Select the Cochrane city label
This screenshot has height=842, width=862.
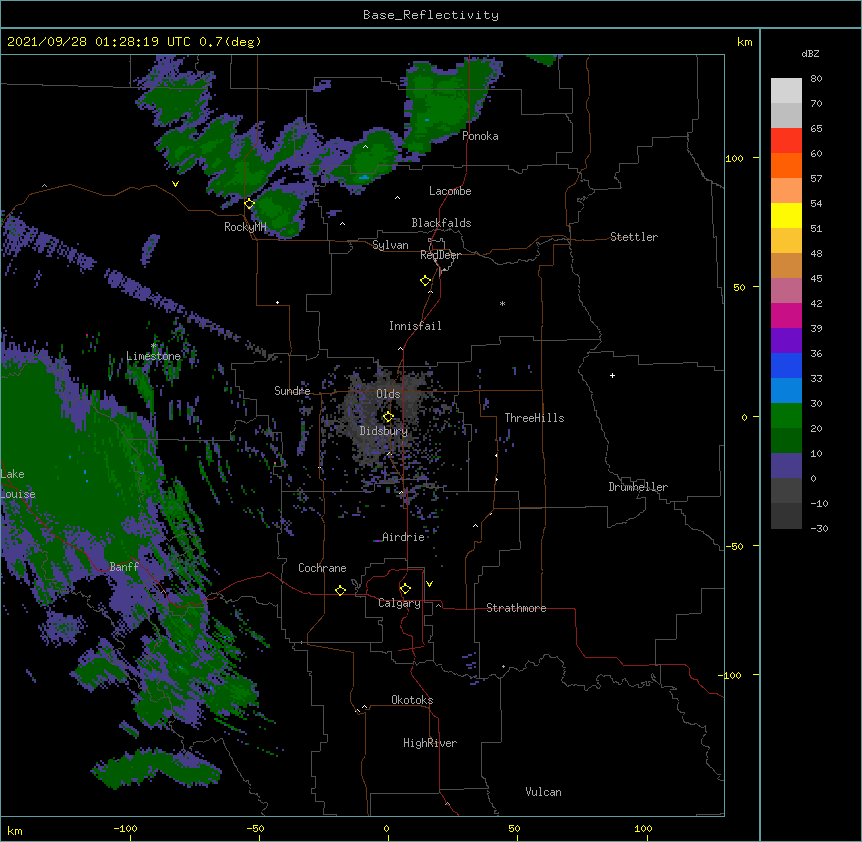(x=322, y=568)
